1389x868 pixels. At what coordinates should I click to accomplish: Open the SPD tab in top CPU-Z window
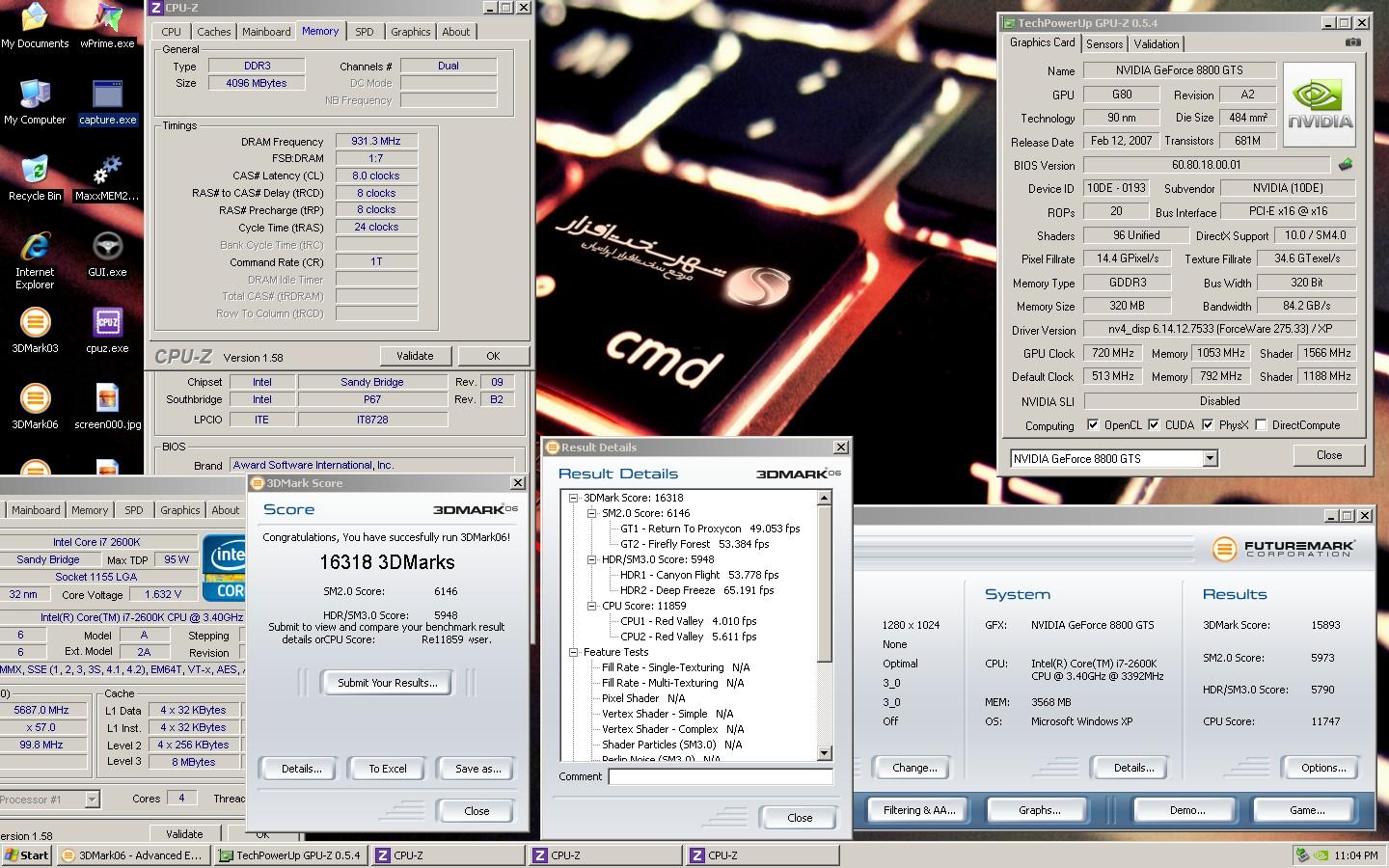click(x=365, y=32)
